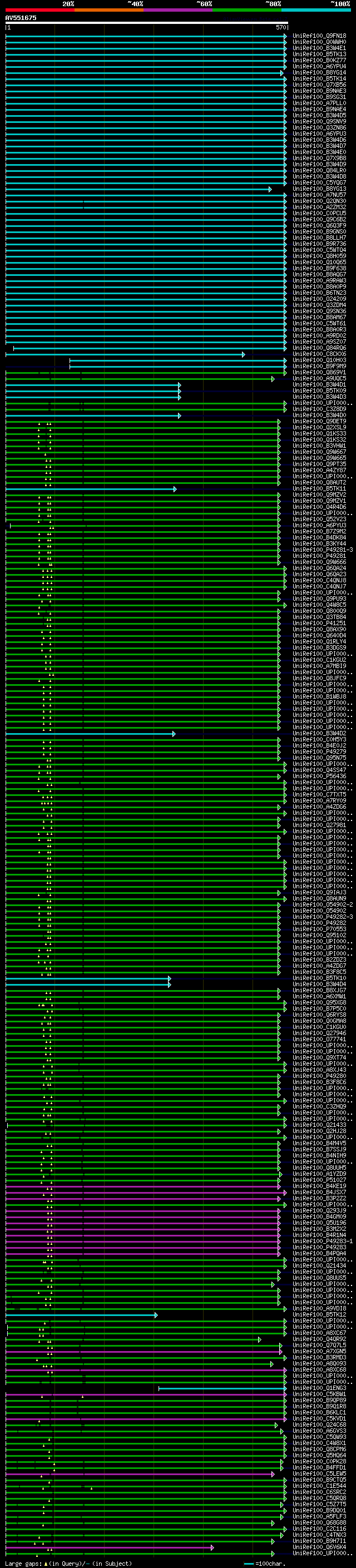Select hit label UniRef100_B9H7I1
This screenshot has height=1568, width=356.
(319, 1541)
